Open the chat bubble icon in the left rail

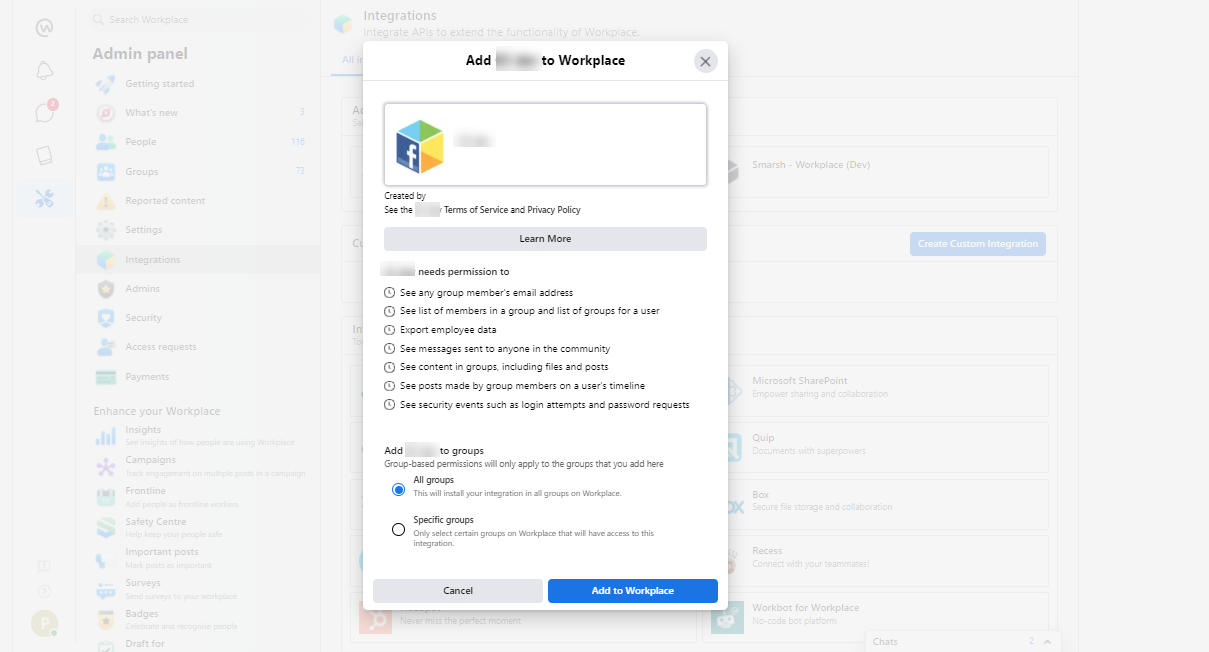click(44, 112)
